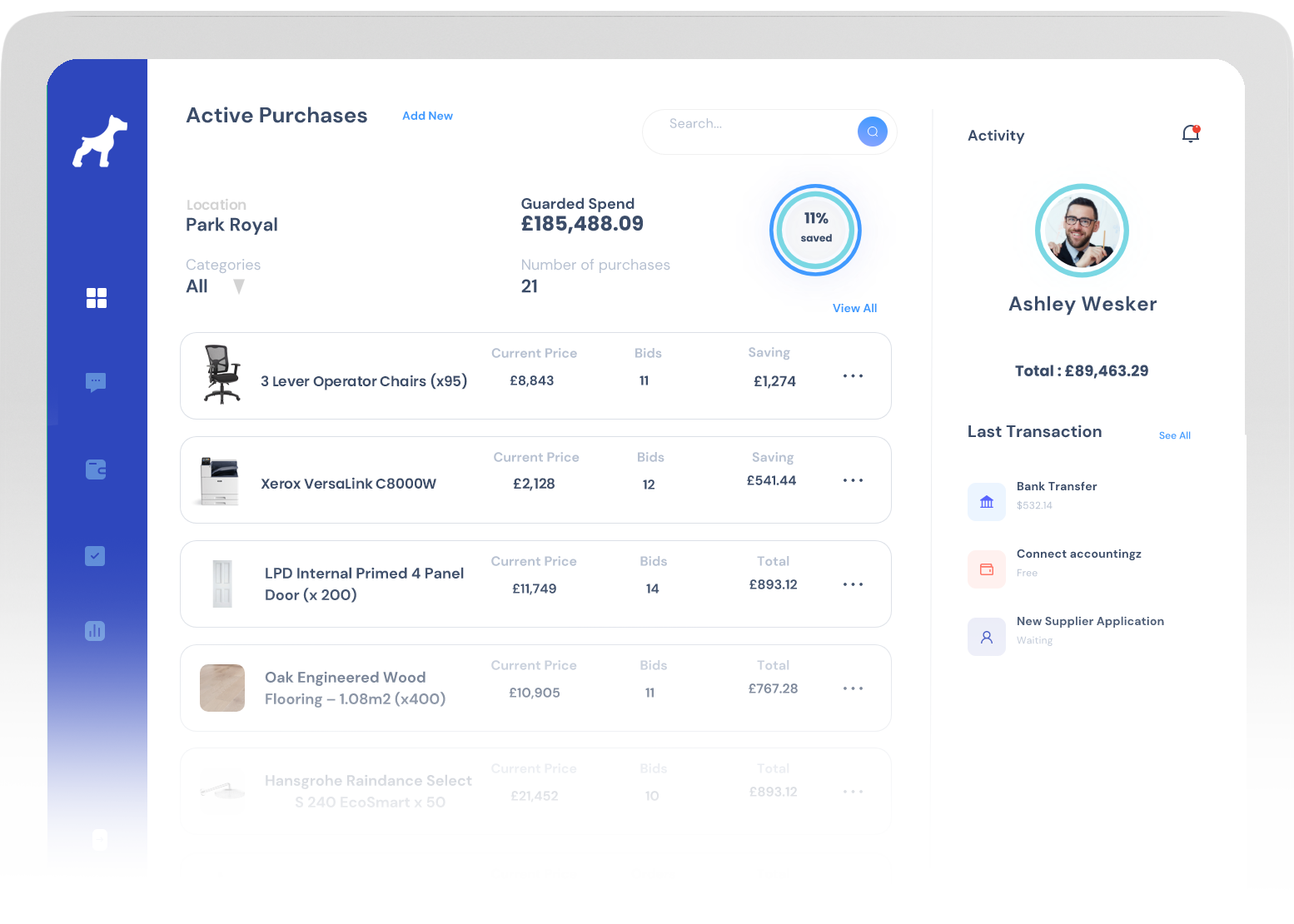Click the Add New link
The image size is (1294, 924).
click(427, 116)
